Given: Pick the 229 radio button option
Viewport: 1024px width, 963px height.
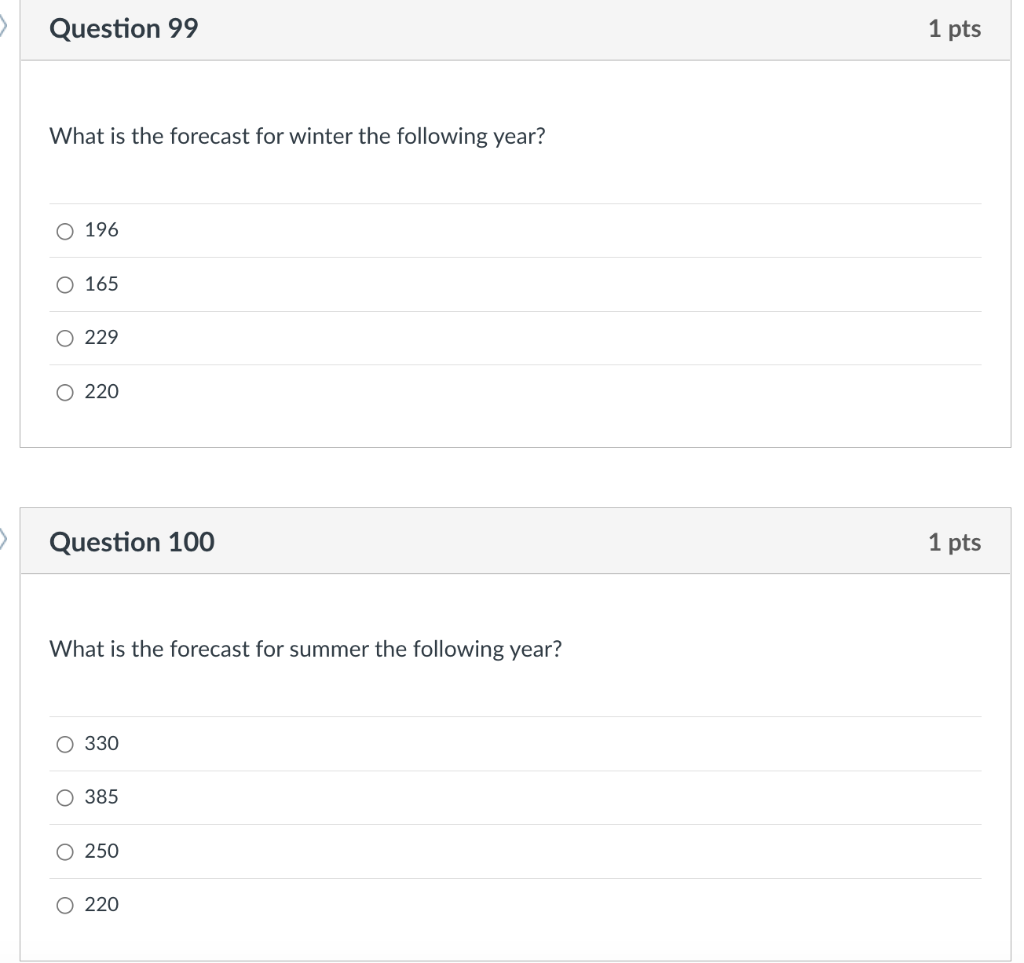Looking at the screenshot, I should point(65,339).
